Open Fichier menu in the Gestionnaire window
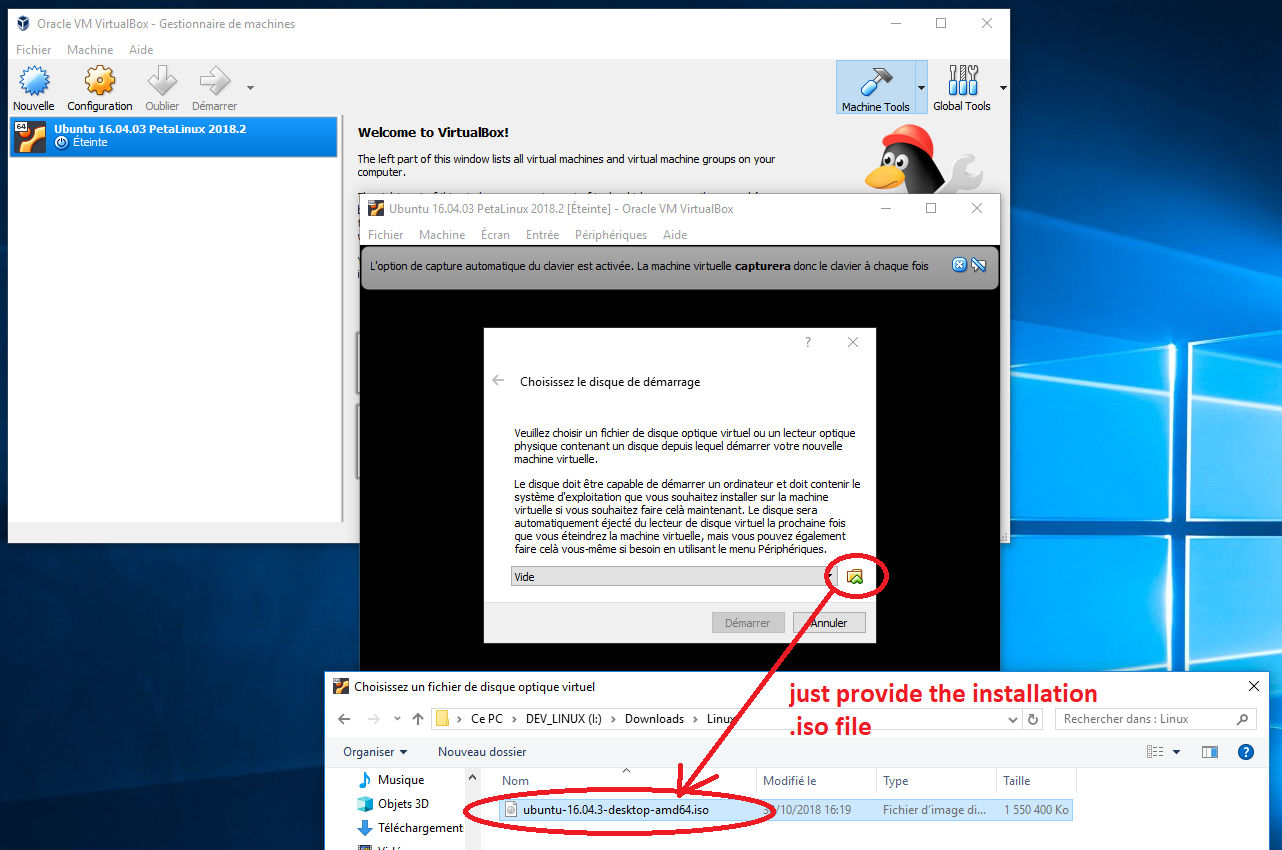This screenshot has height=850, width=1282. click(34, 50)
